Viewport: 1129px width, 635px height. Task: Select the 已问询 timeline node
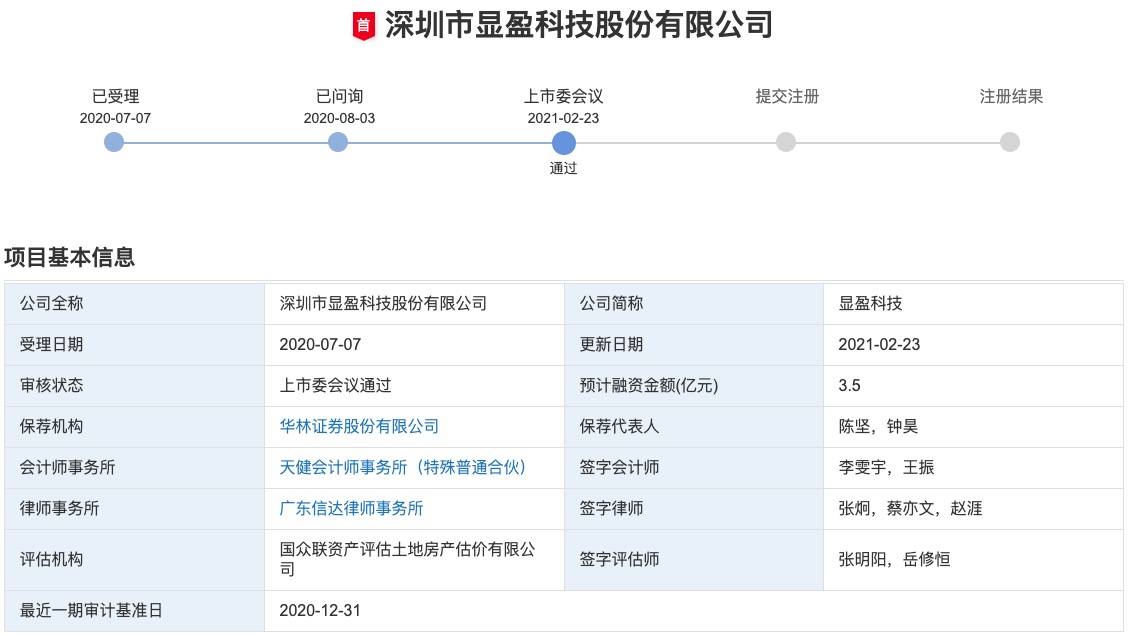click(338, 143)
